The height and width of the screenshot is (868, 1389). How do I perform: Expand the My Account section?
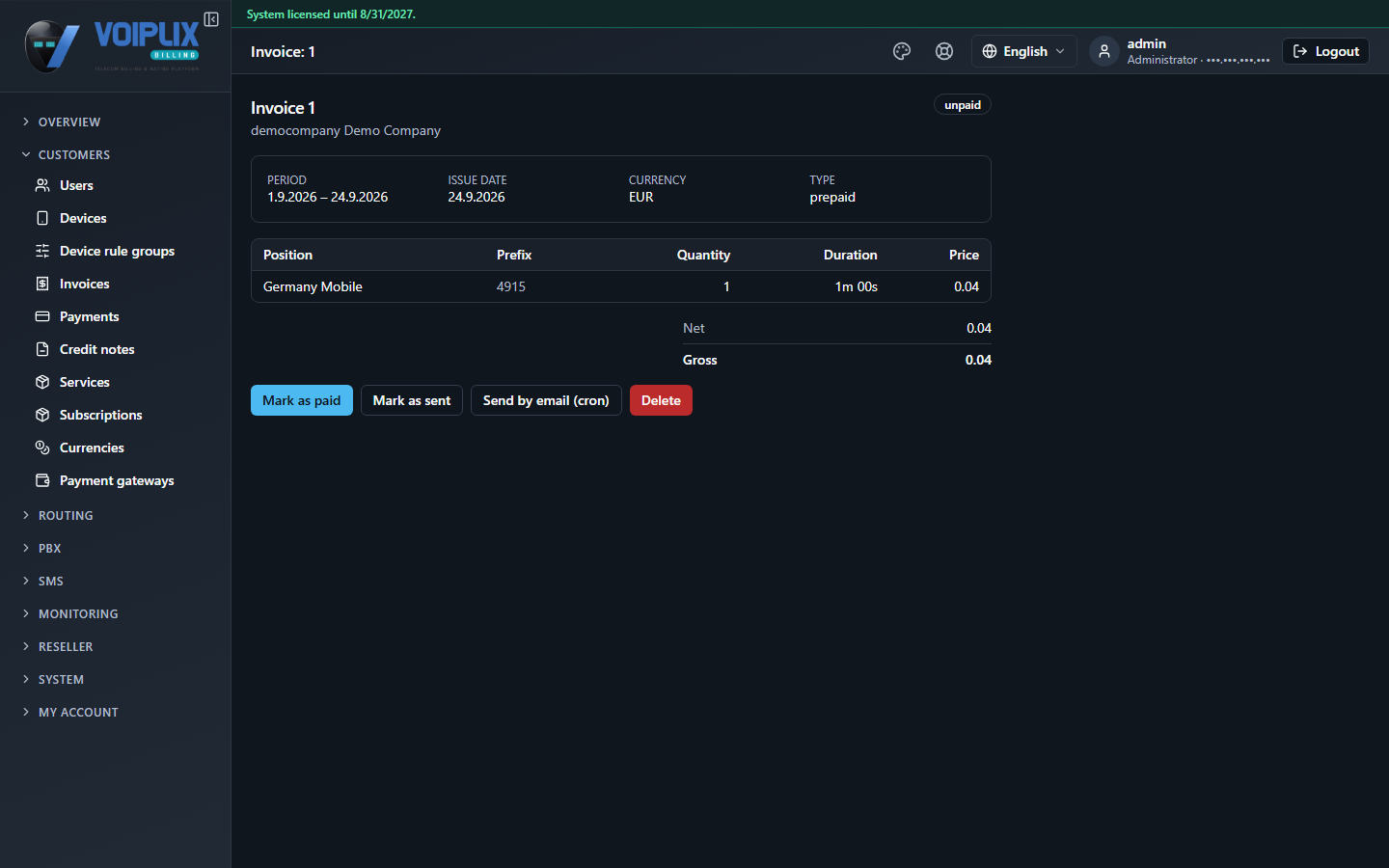78,712
